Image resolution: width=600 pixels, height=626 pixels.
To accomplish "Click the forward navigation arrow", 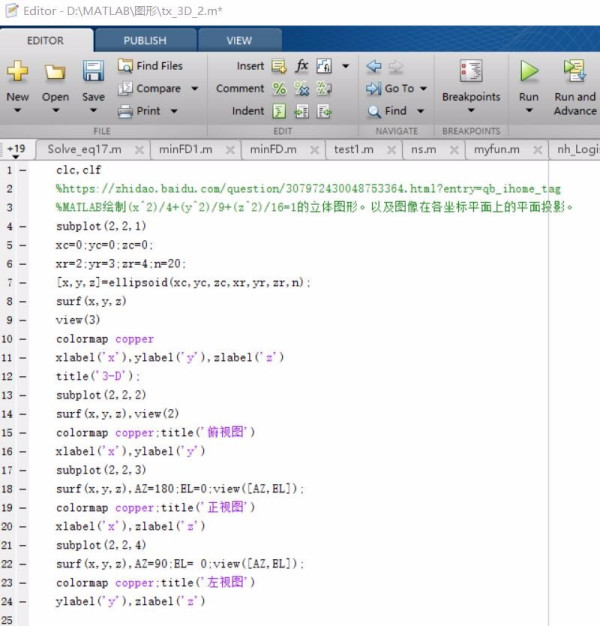I will pyautogui.click(x=396, y=67).
